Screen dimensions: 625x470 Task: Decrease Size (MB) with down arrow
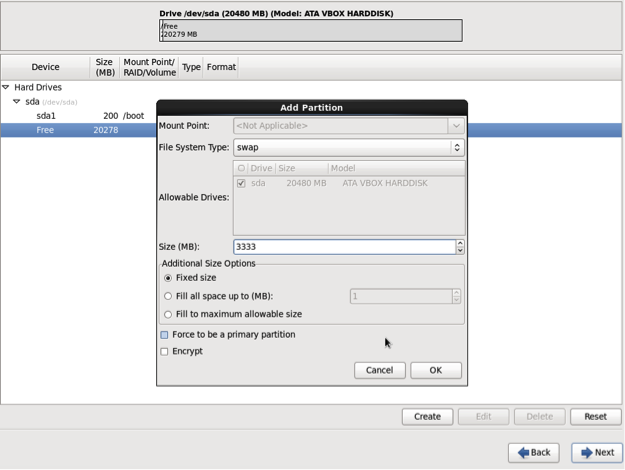(460, 251)
